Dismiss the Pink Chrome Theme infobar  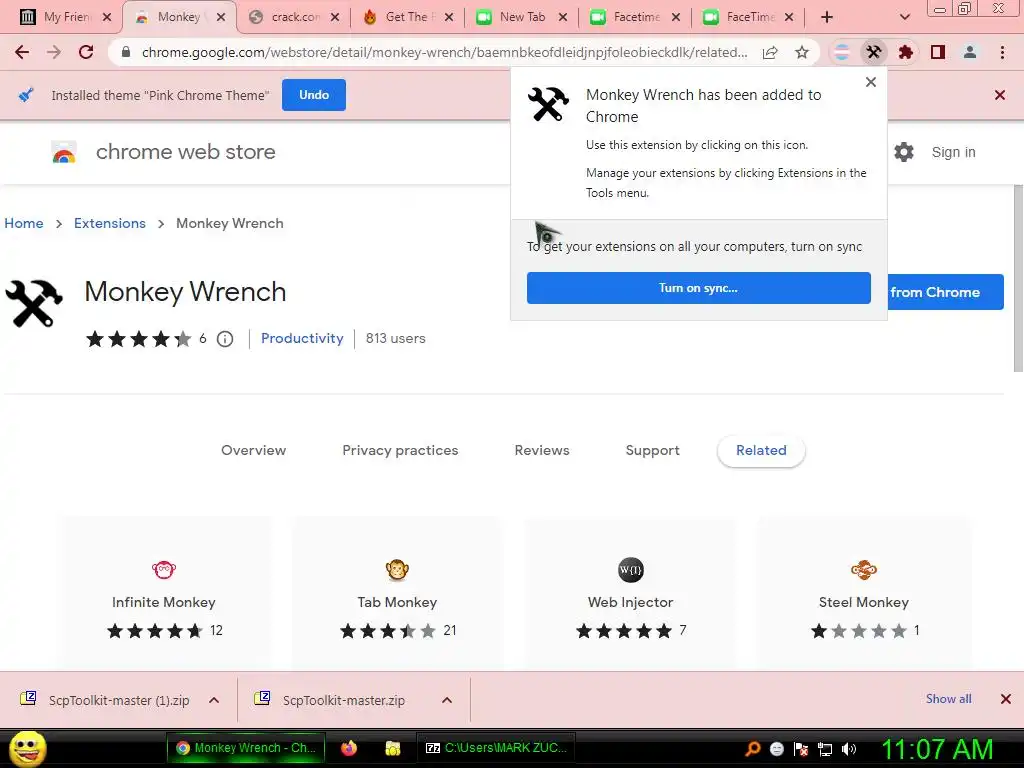tap(999, 95)
